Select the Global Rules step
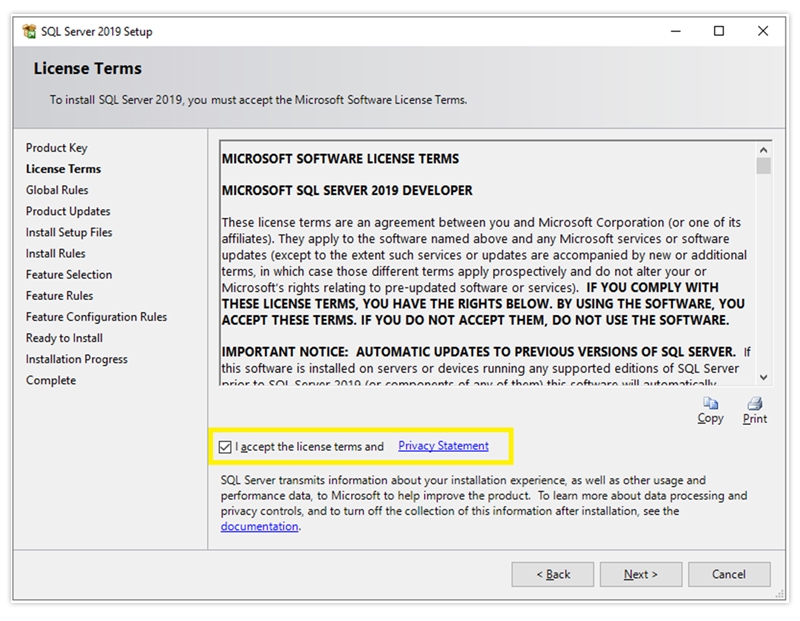 [57, 190]
